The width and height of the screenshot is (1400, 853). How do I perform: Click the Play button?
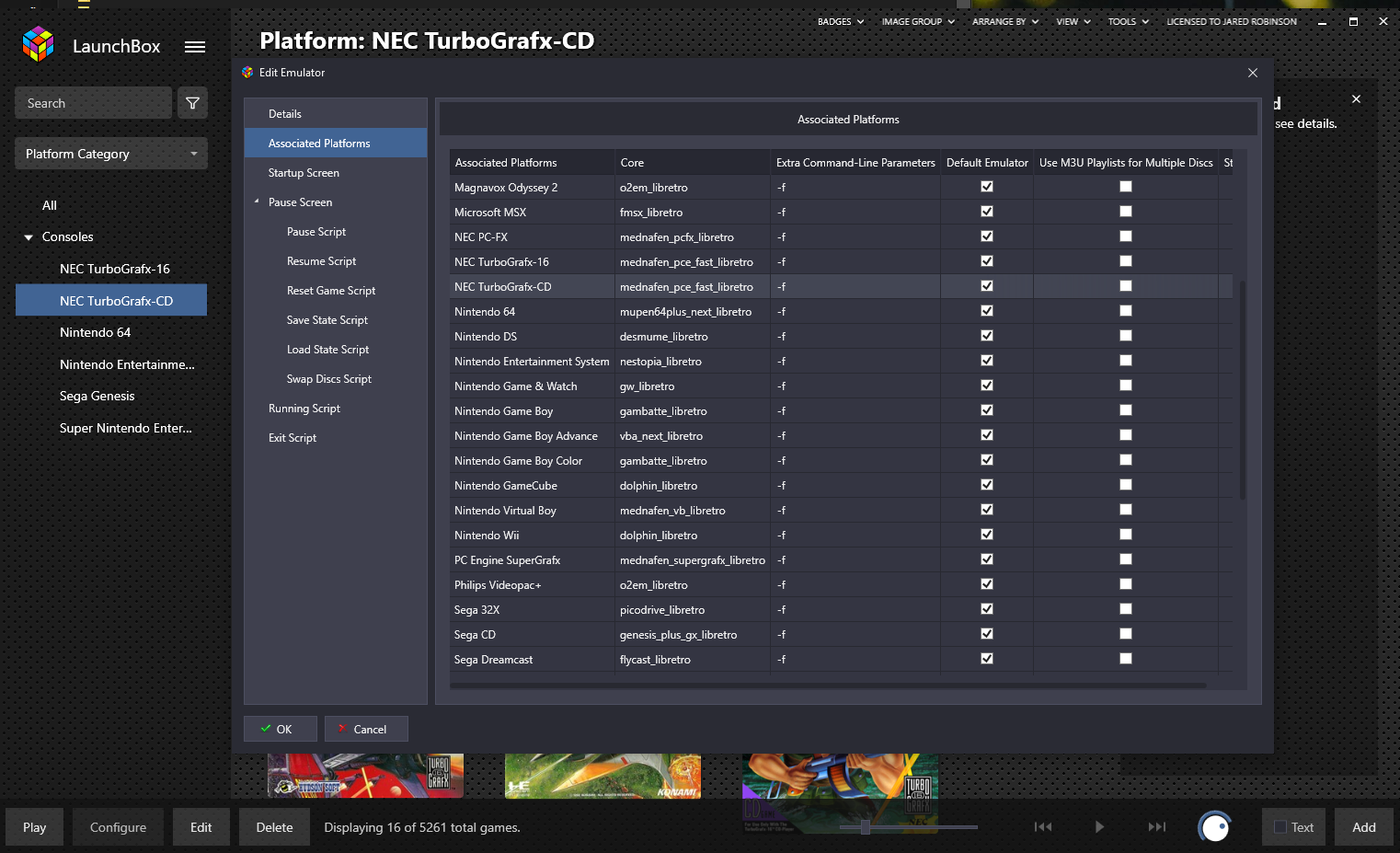35,827
